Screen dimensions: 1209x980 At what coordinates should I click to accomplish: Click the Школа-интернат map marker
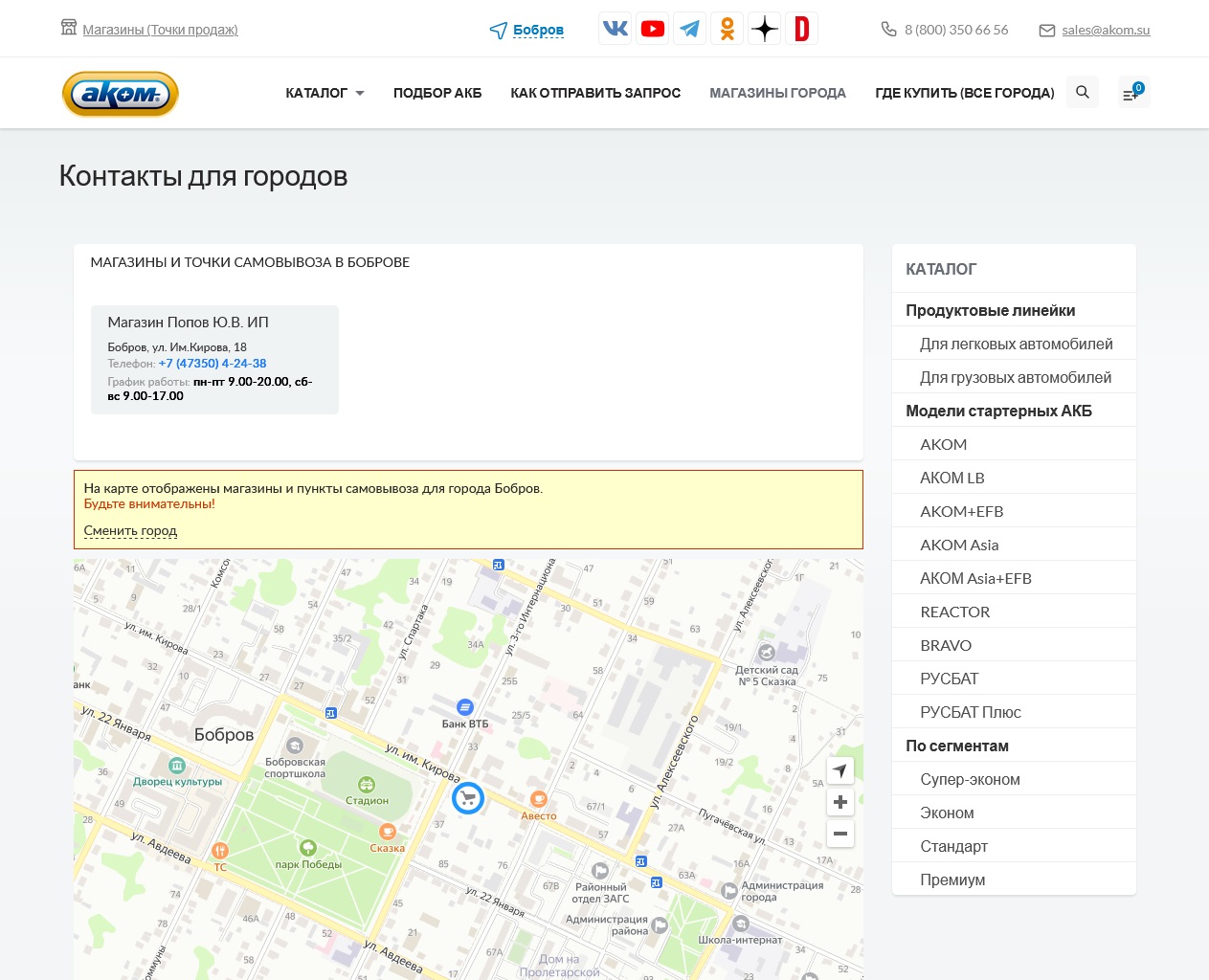tap(741, 924)
